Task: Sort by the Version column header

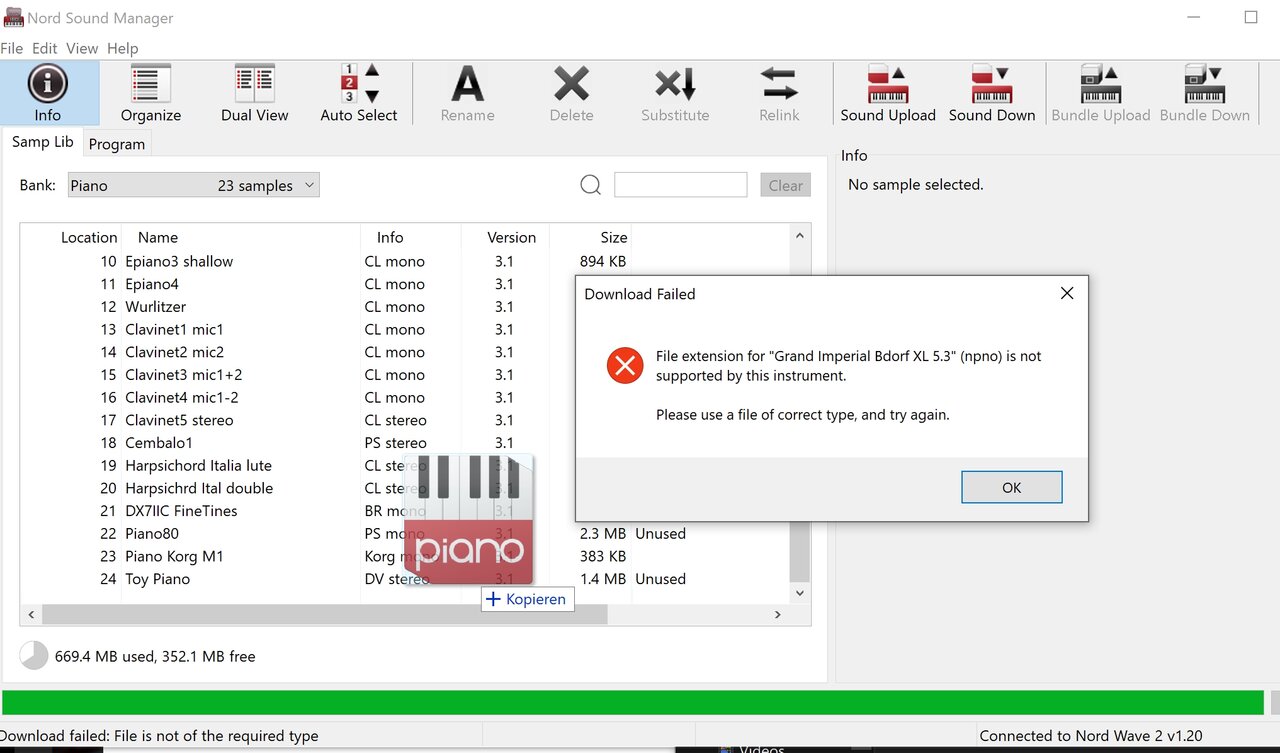Action: click(x=511, y=237)
